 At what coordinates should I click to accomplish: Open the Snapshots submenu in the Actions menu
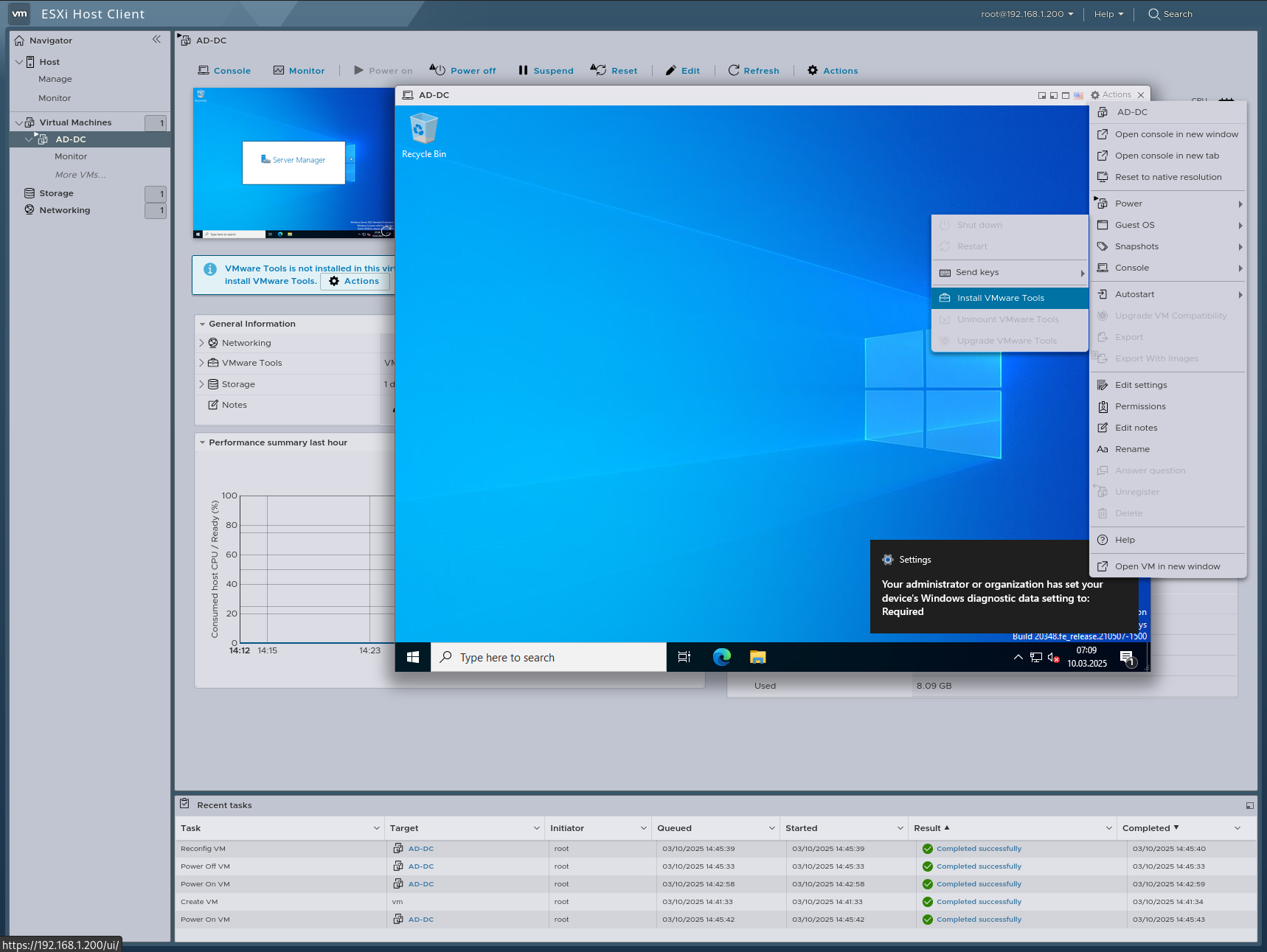coord(1136,246)
